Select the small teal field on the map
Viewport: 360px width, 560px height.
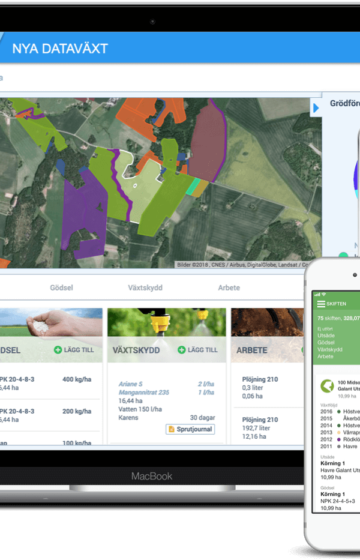coord(192,187)
